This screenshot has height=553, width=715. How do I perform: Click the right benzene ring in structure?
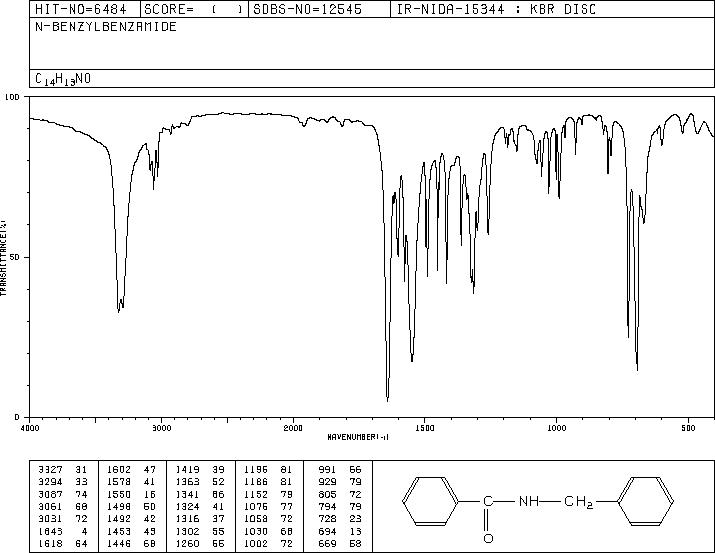[x=645, y=501]
